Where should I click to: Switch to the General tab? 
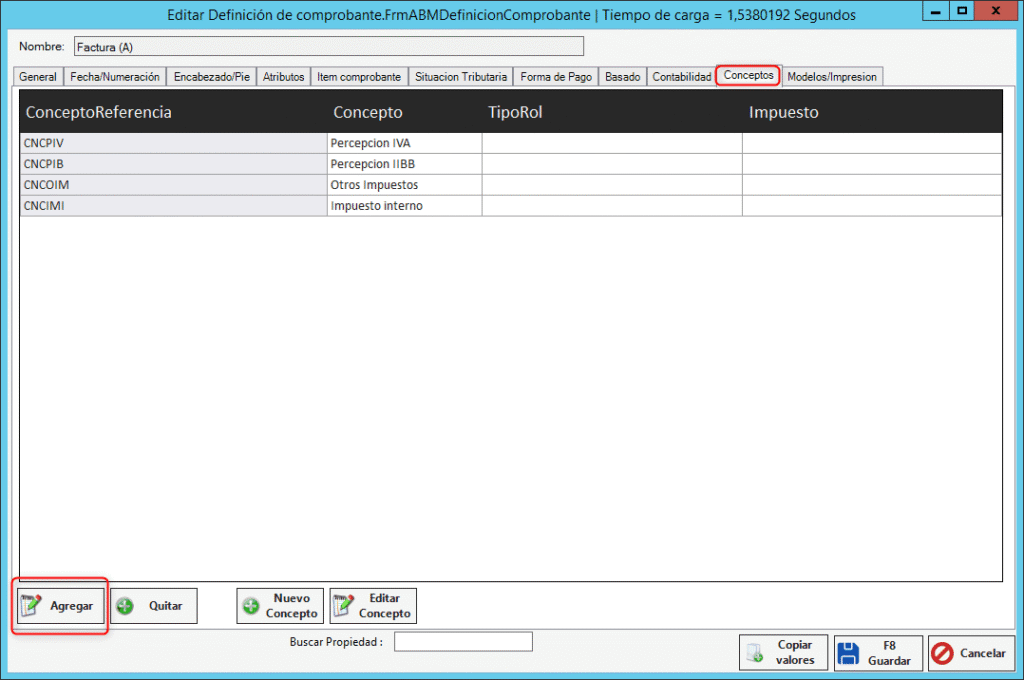[38, 77]
